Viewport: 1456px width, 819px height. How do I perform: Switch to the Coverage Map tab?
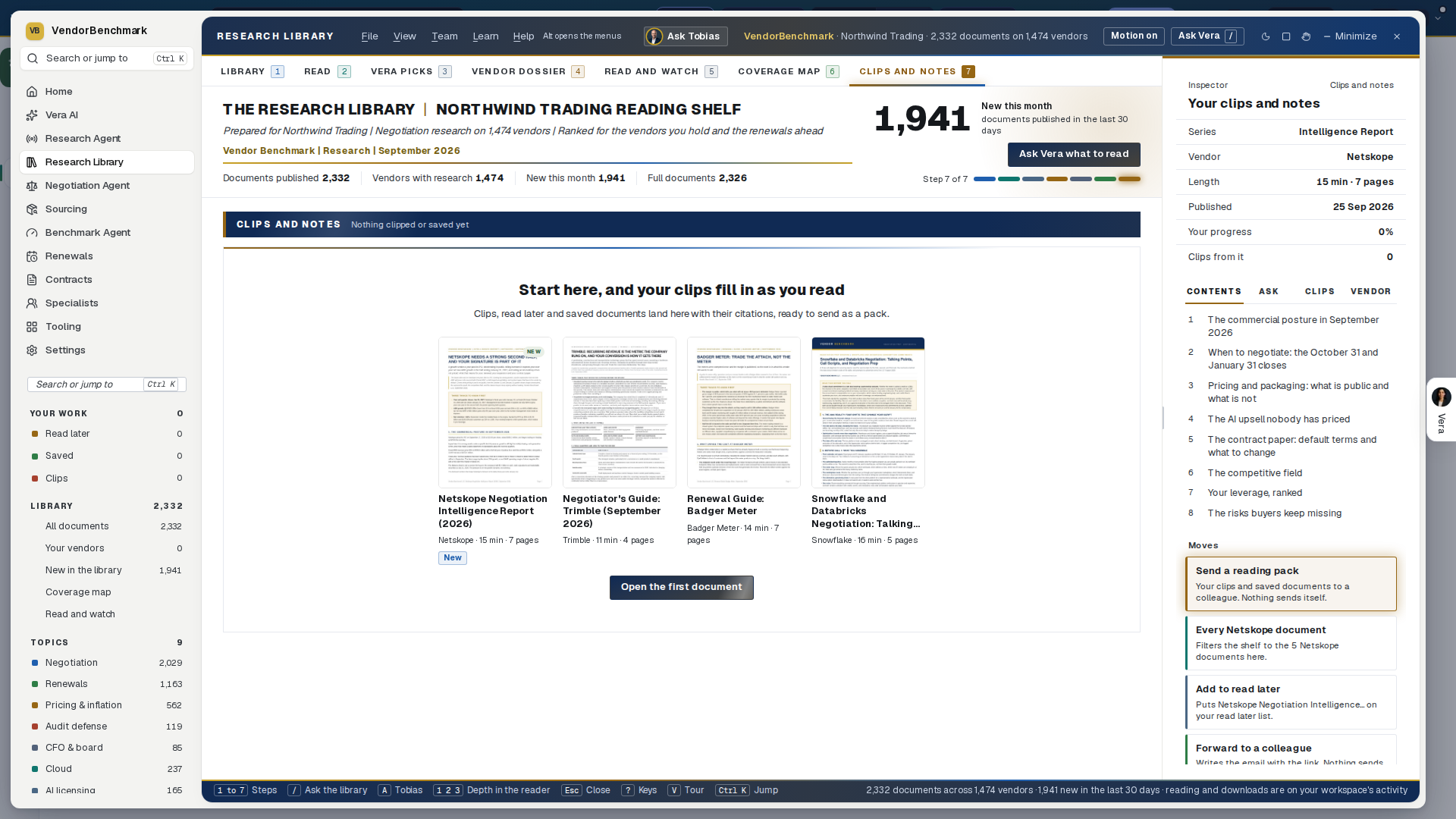point(788,71)
